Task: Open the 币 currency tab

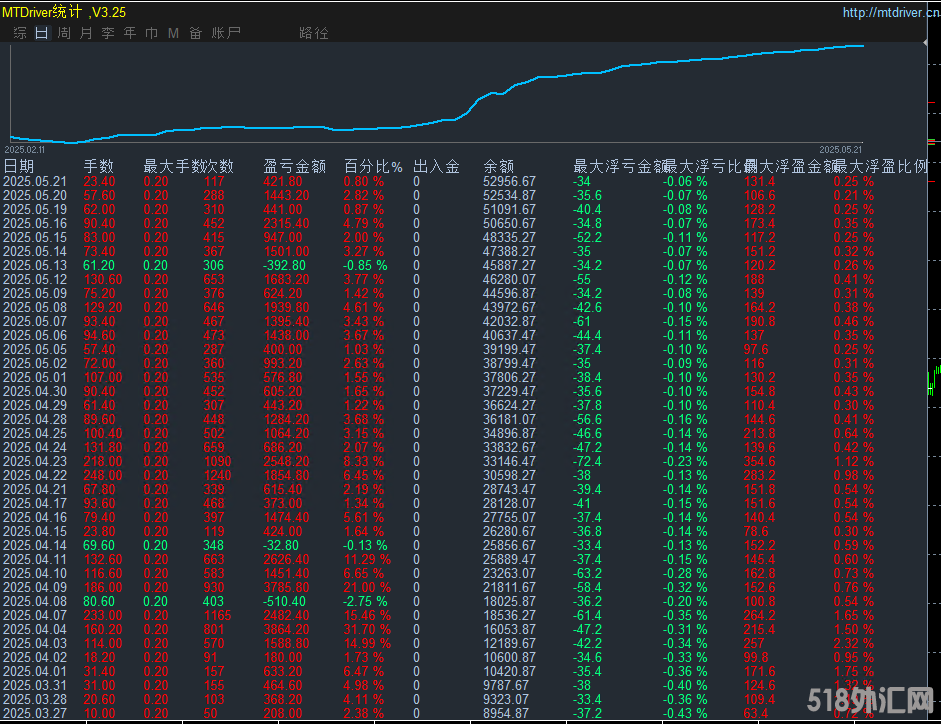Action: click(152, 33)
